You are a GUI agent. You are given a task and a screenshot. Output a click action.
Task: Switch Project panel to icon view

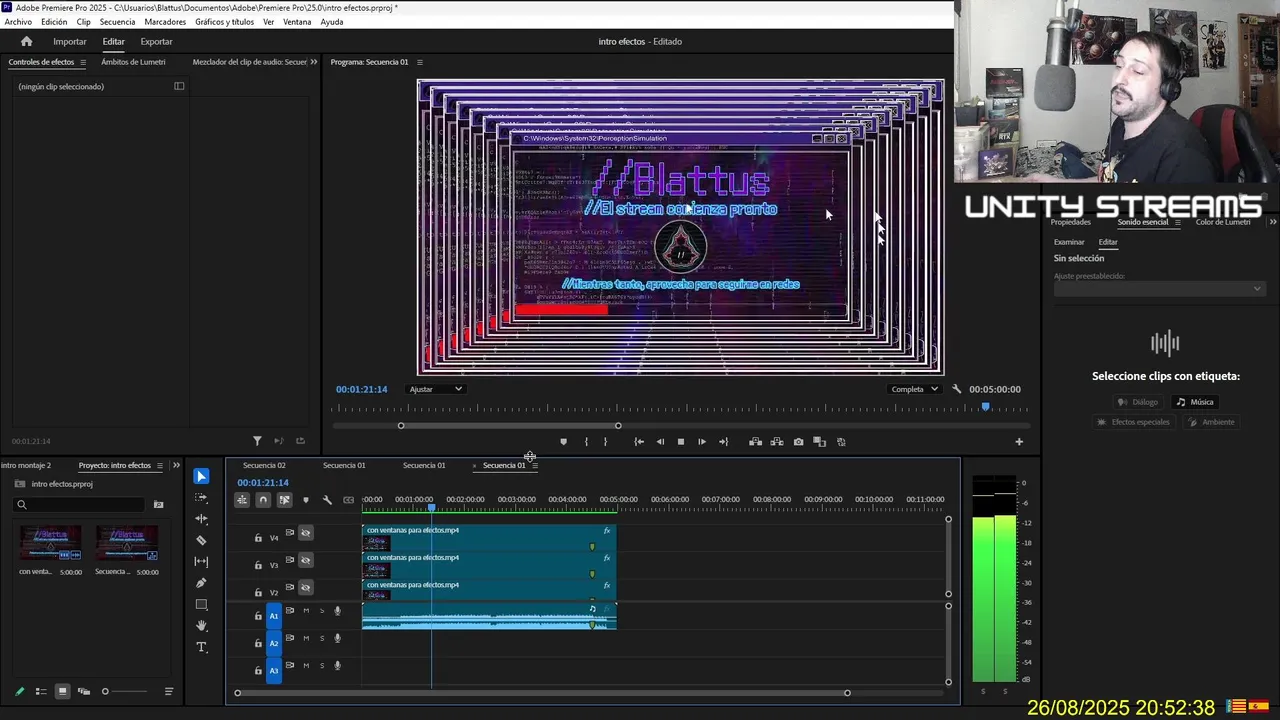(62, 691)
